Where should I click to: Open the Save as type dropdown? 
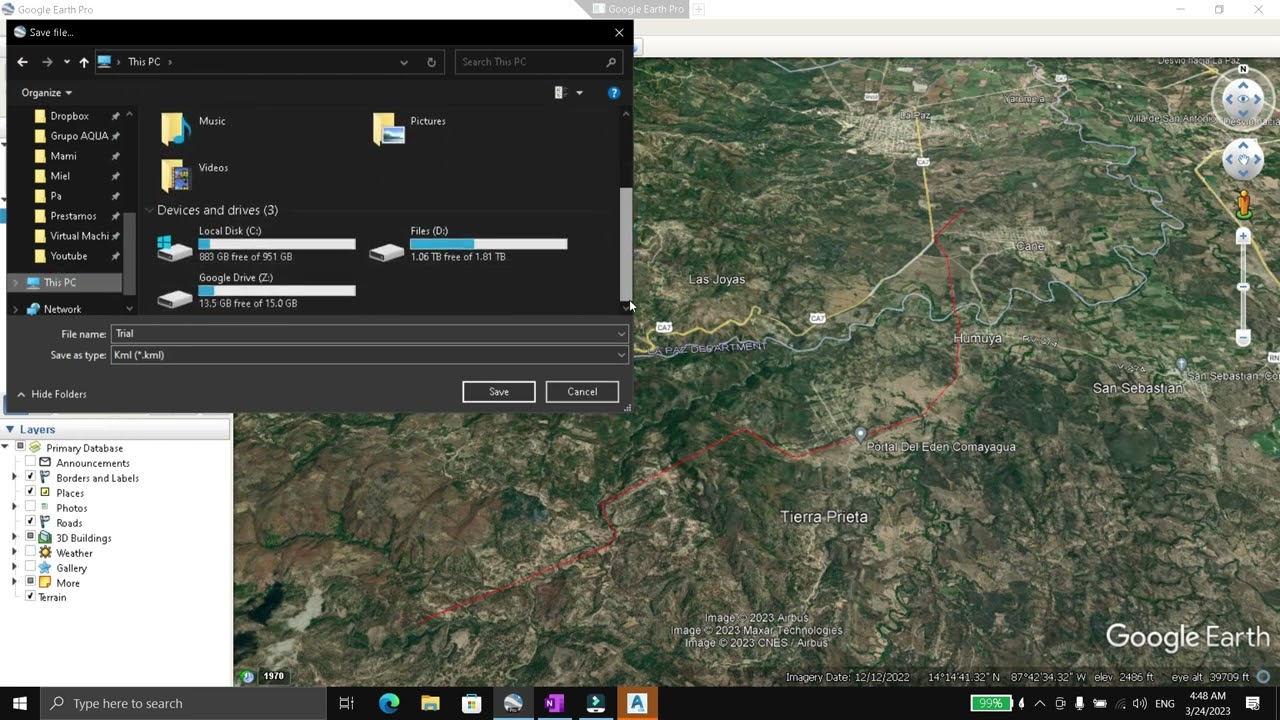[621, 355]
